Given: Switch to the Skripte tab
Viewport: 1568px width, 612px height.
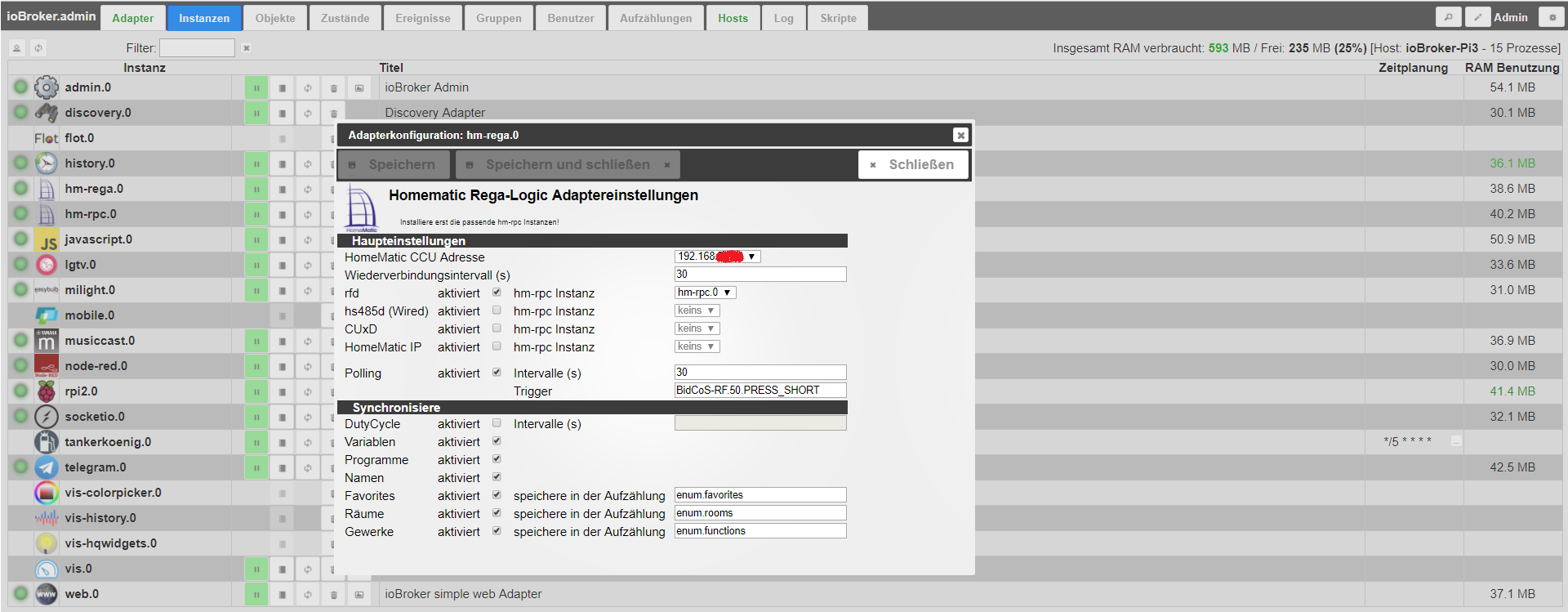Looking at the screenshot, I should click(x=838, y=18).
